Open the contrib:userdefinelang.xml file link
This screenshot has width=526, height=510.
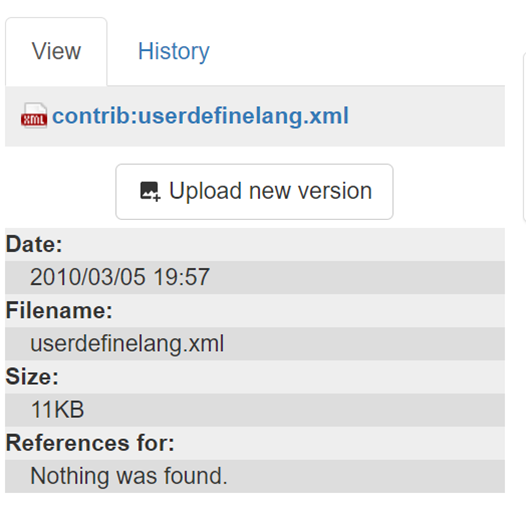click(x=200, y=116)
